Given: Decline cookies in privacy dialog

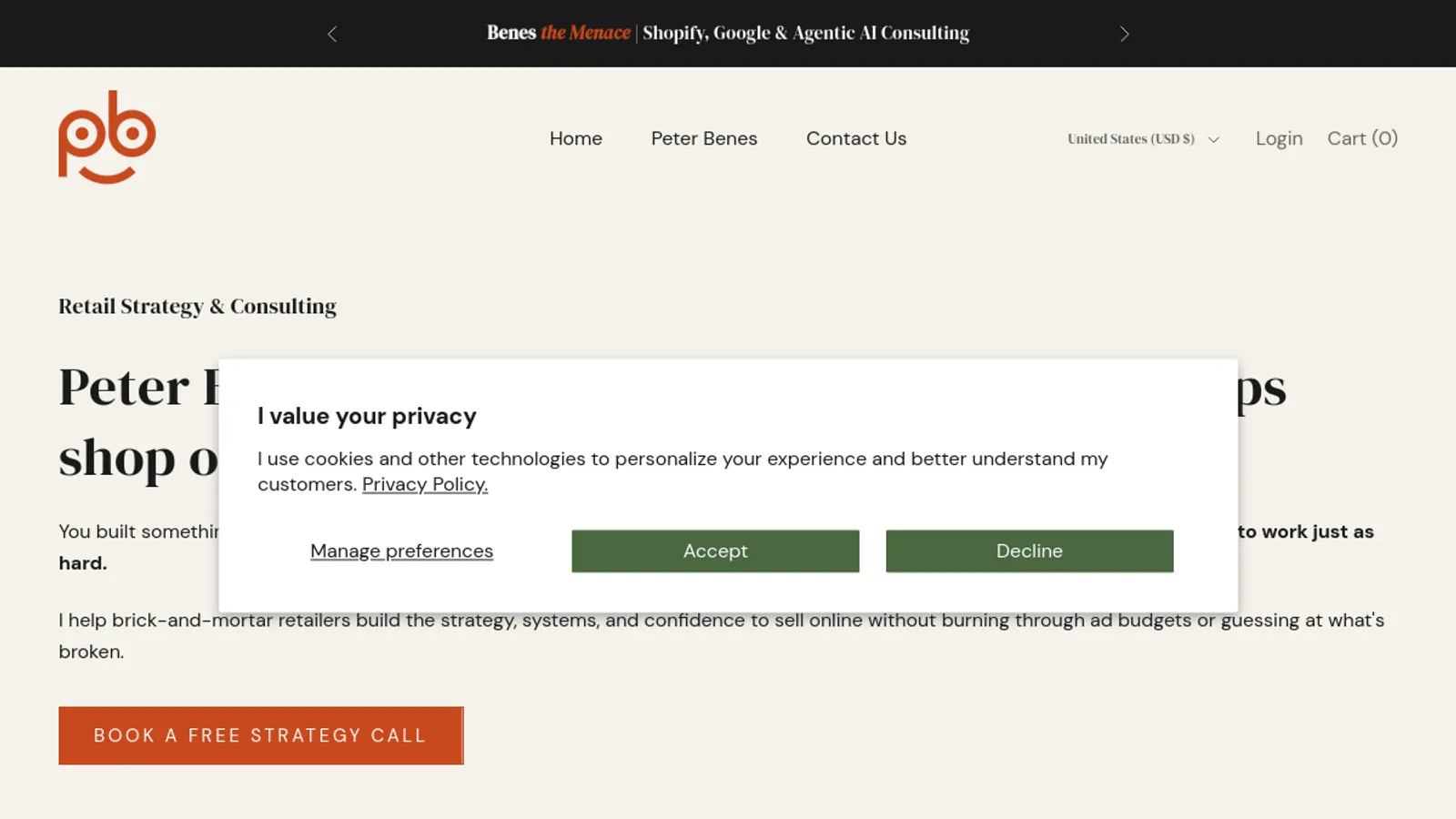Looking at the screenshot, I should point(1029,551).
